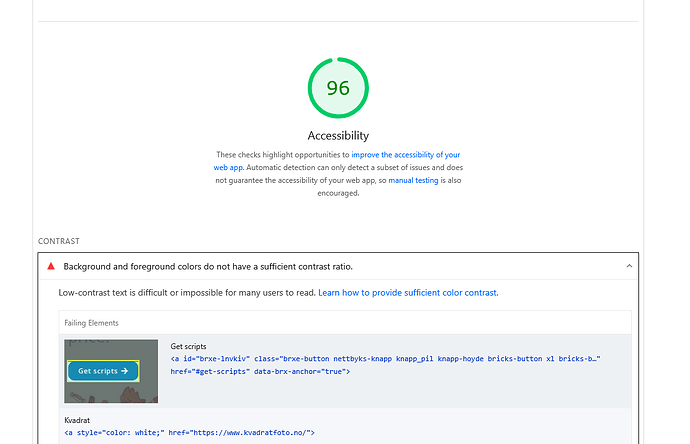
Task: Click the highlighted 'Get scripts' button in the thumbnail
Action: pyautogui.click(x=103, y=371)
